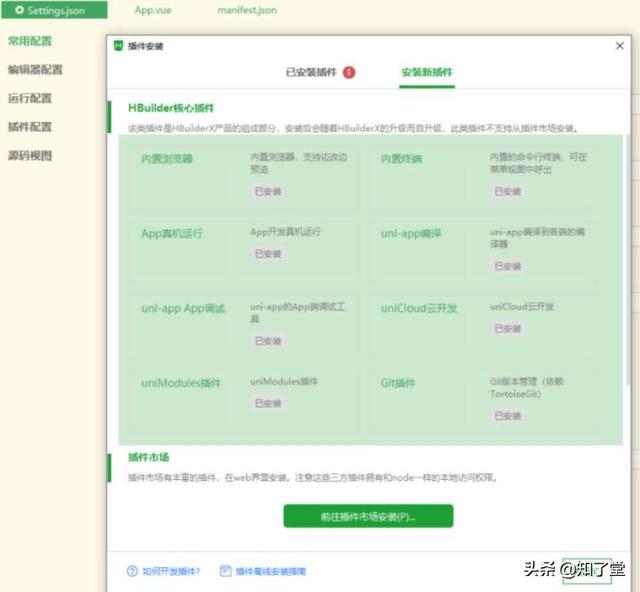
Task: Click the 内置浏览器 plugin name
Action: 167,158
